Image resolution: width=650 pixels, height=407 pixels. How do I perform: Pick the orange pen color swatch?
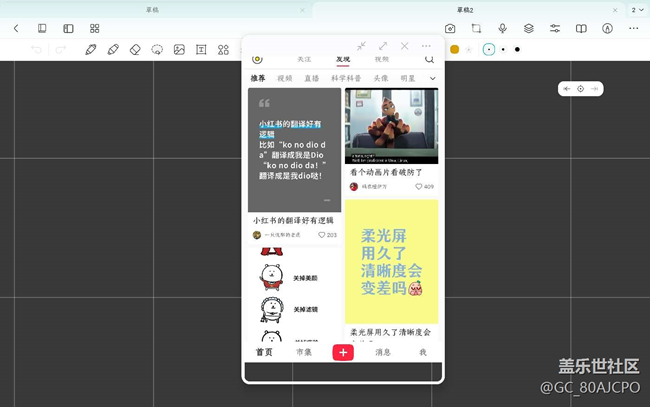(454, 50)
